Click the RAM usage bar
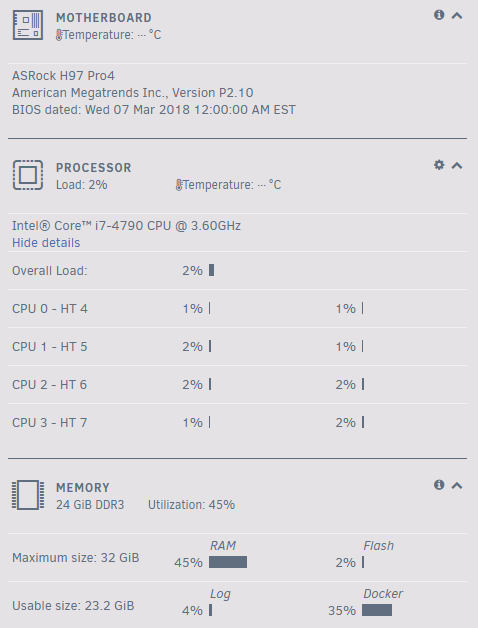 228,562
